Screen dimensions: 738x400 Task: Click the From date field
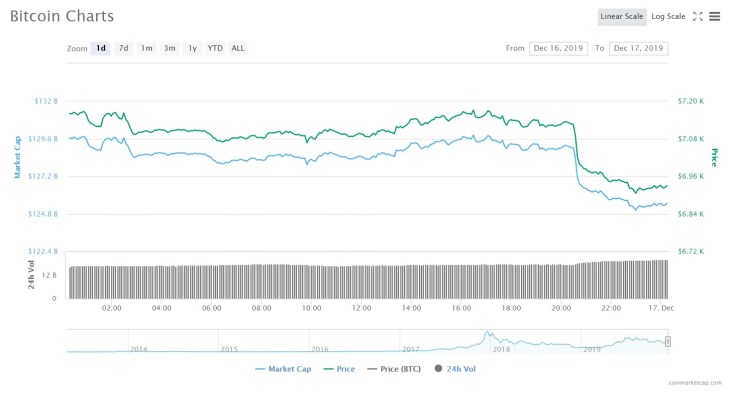(559, 48)
